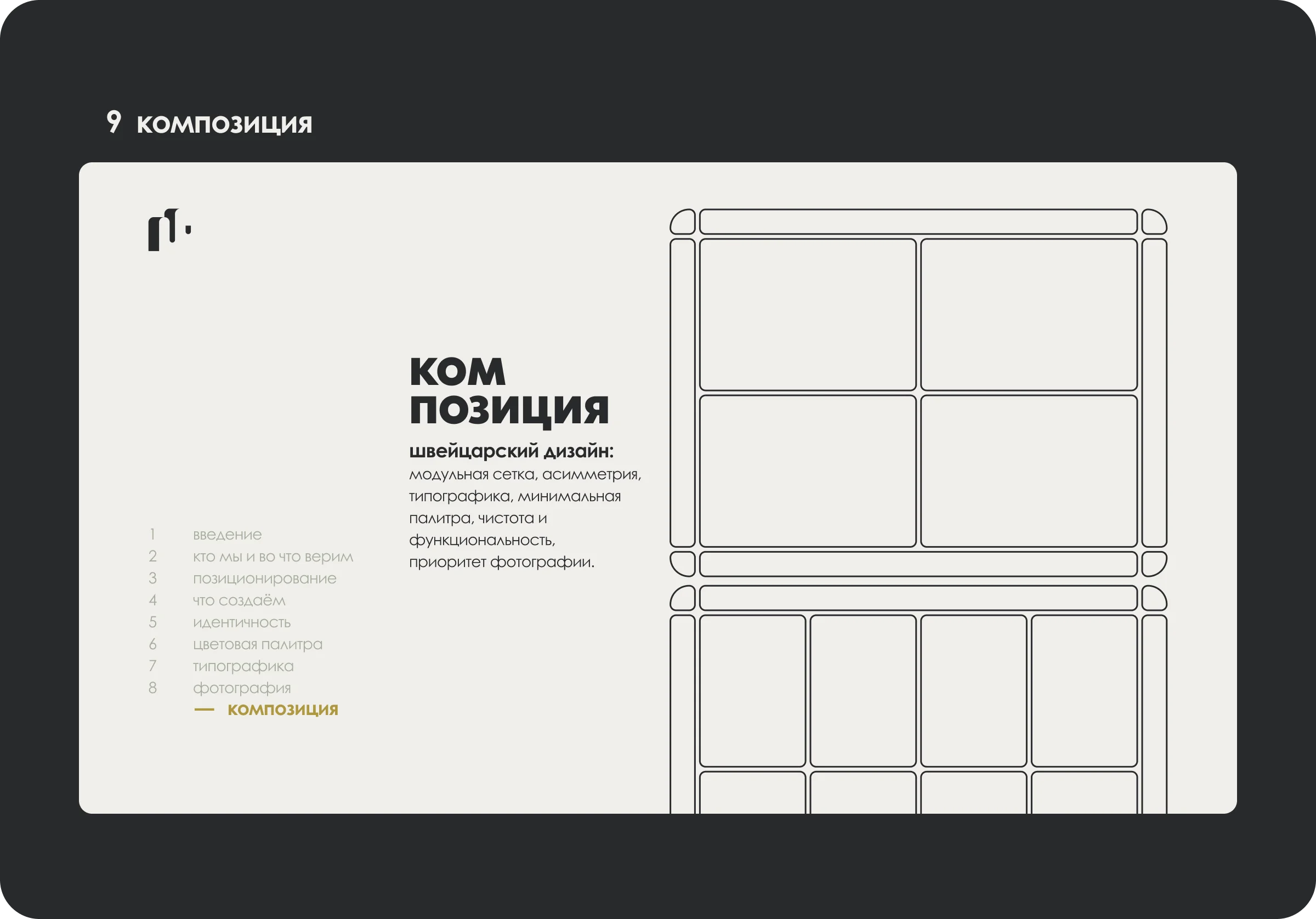Image resolution: width=1316 pixels, height=919 pixels.
Task: Select 'типографика' in the list
Action: tap(243, 666)
